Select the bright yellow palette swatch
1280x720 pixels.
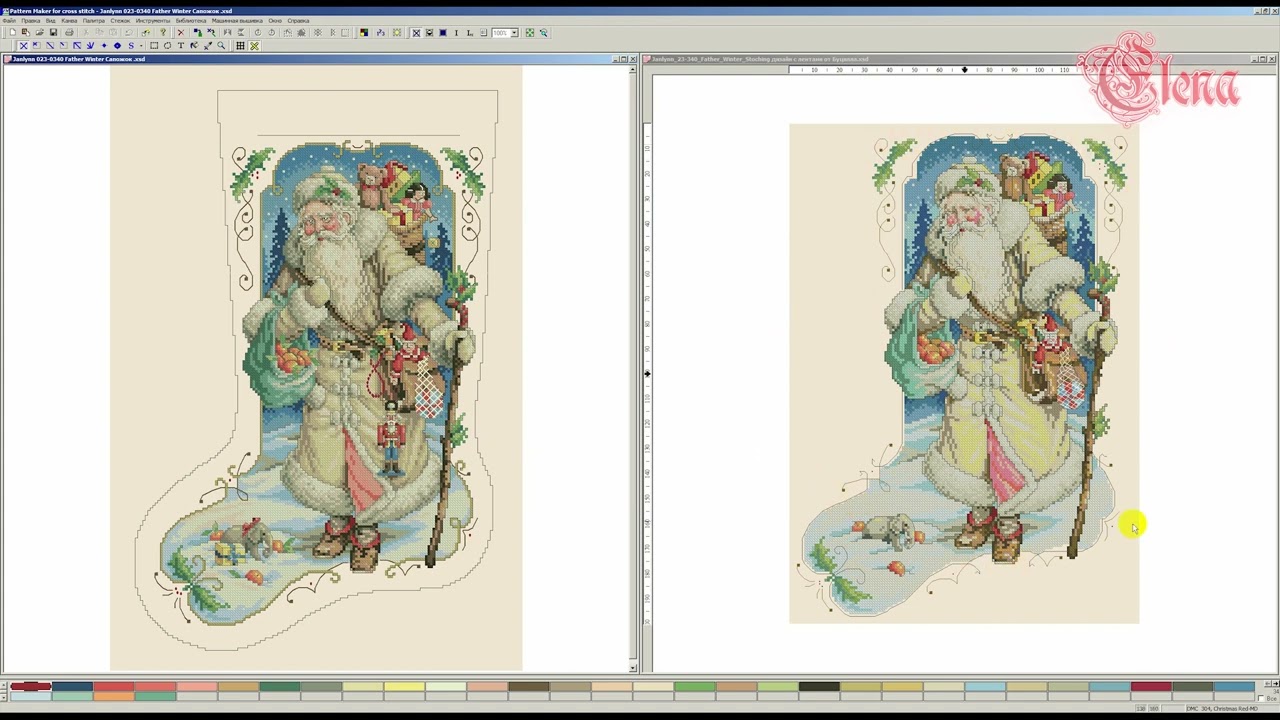tap(404, 686)
